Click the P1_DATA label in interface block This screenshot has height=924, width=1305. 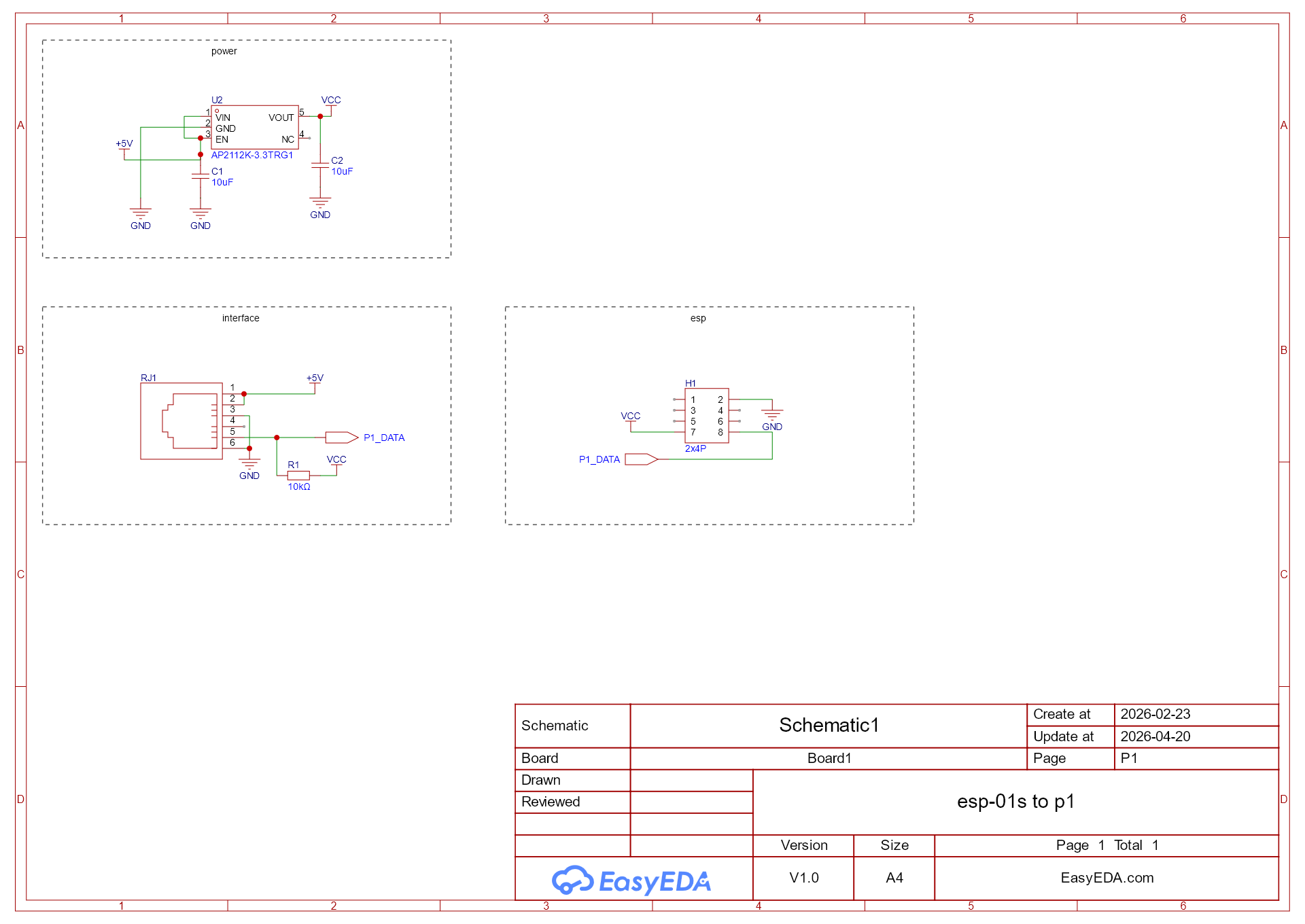[384, 438]
